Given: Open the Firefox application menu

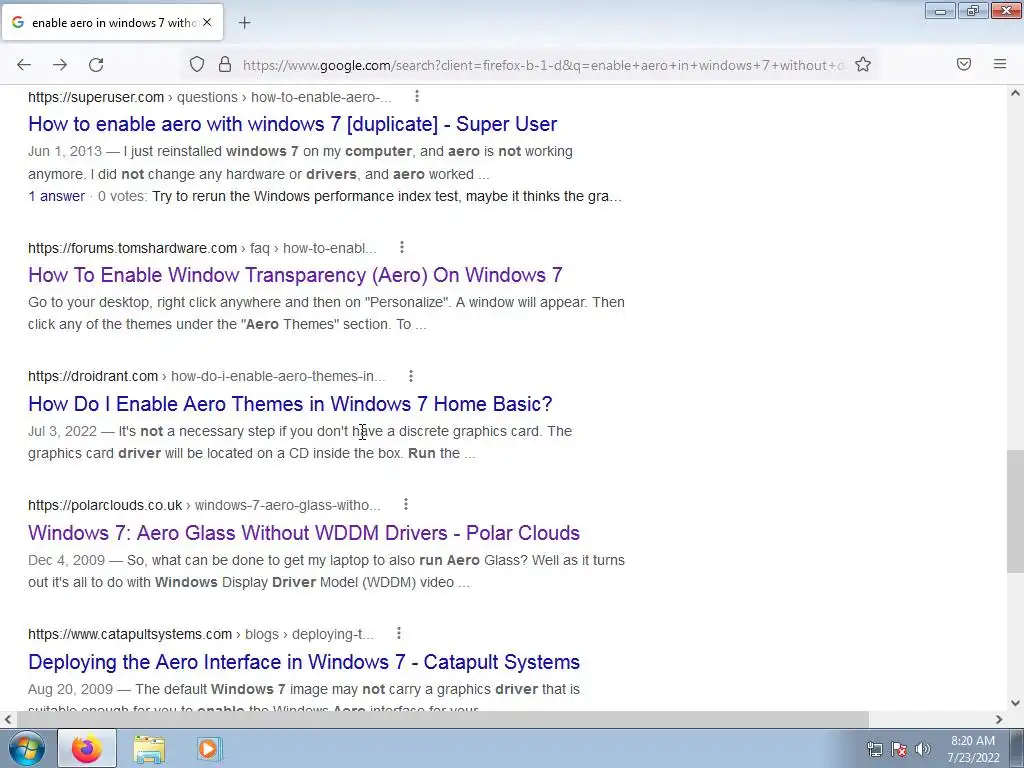Looking at the screenshot, I should click(1000, 64).
